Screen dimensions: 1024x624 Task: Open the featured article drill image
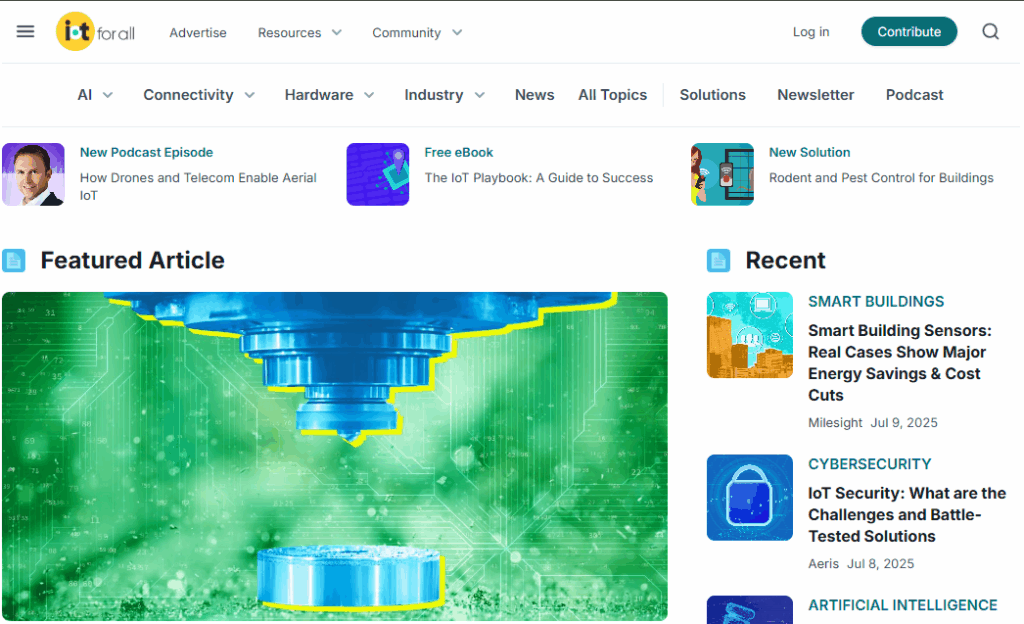pos(335,456)
